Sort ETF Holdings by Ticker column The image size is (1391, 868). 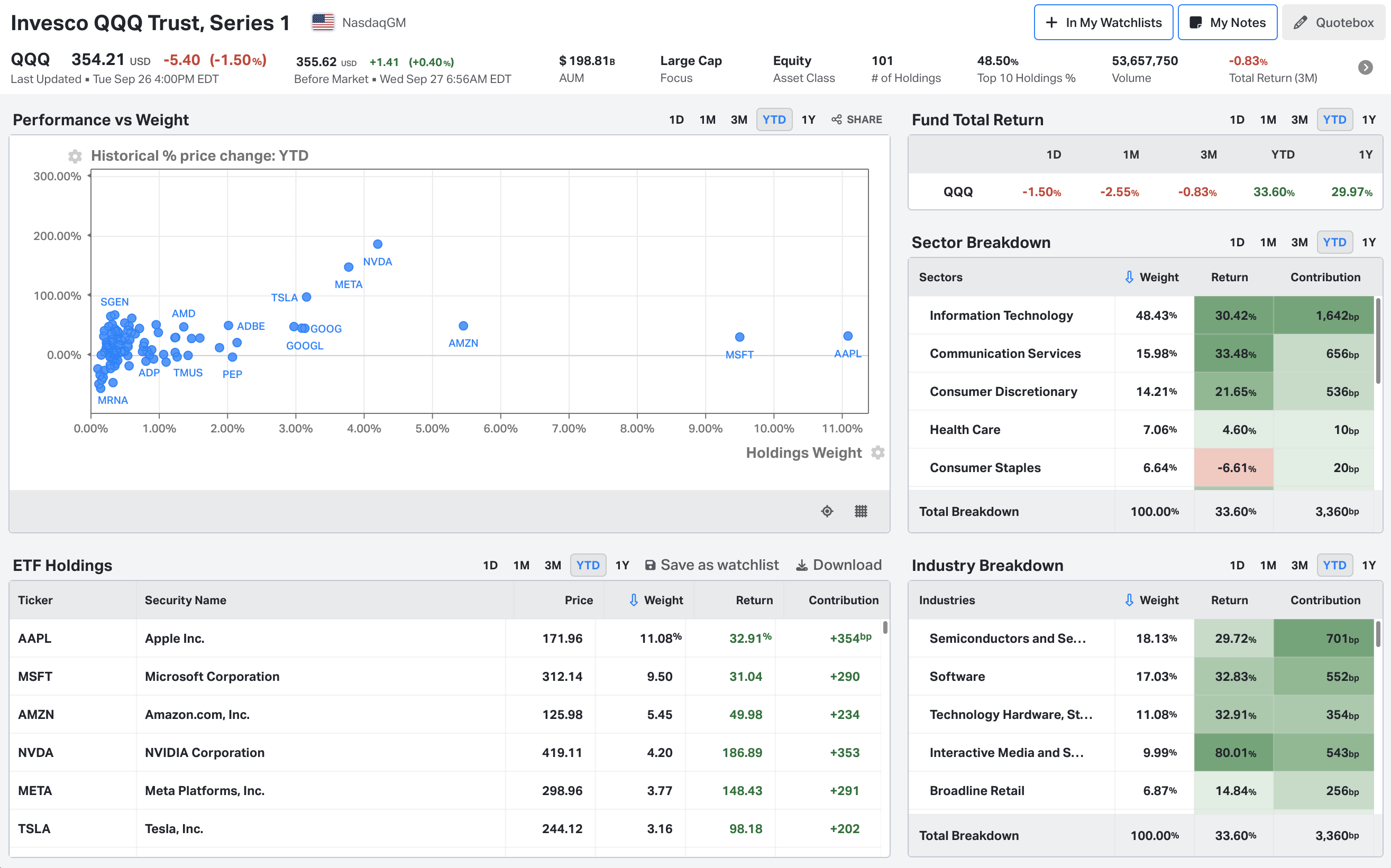click(x=35, y=600)
